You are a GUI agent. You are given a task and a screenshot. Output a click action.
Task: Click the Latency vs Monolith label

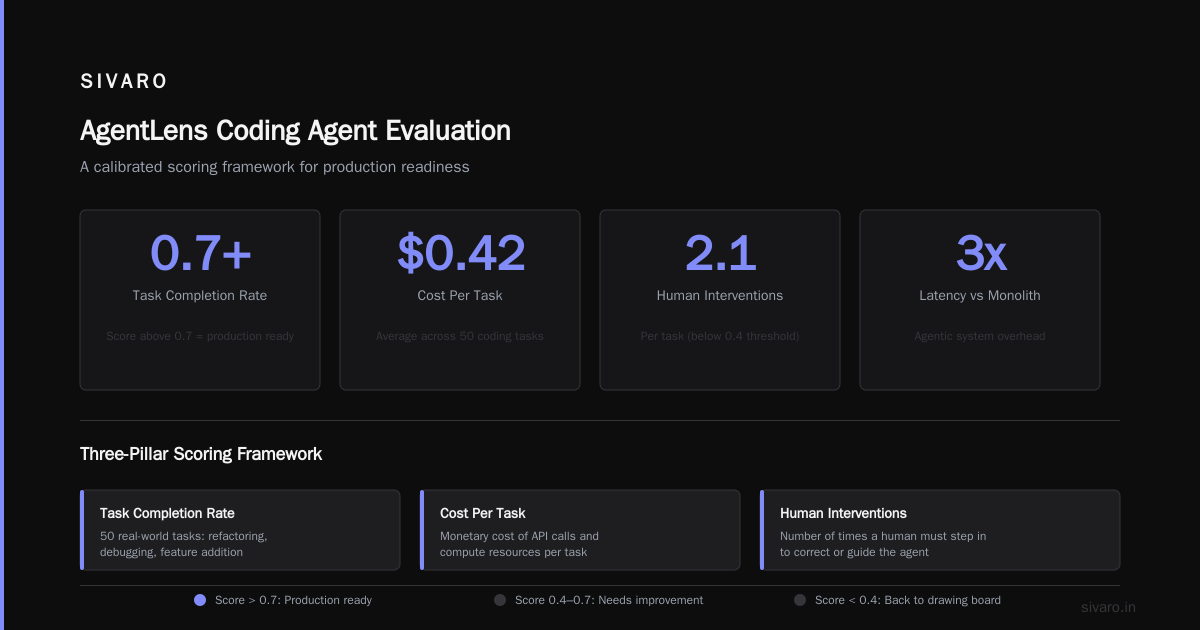(980, 296)
